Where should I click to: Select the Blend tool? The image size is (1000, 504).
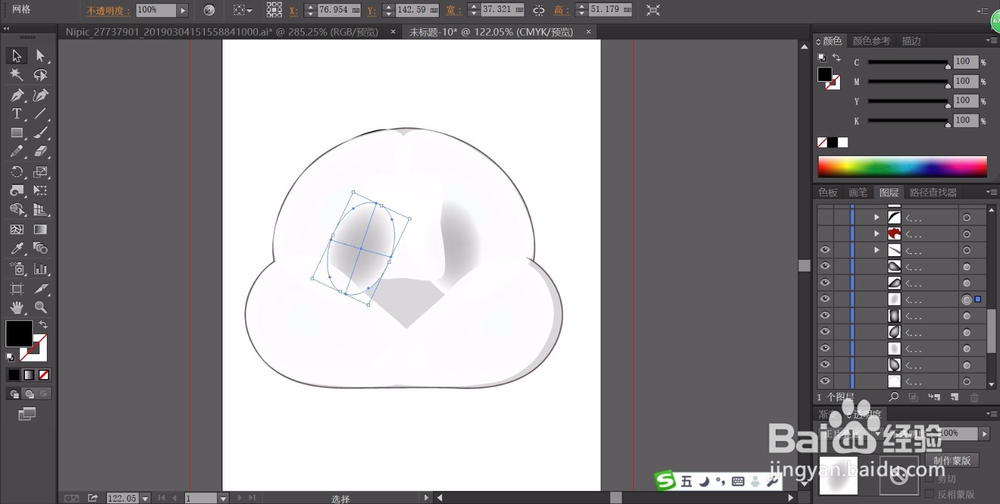[41, 249]
